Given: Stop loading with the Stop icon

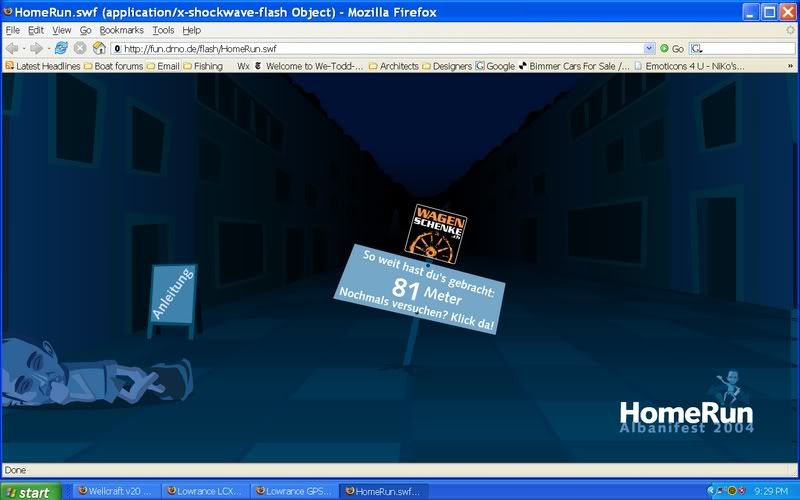Looking at the screenshot, I should click(80, 48).
